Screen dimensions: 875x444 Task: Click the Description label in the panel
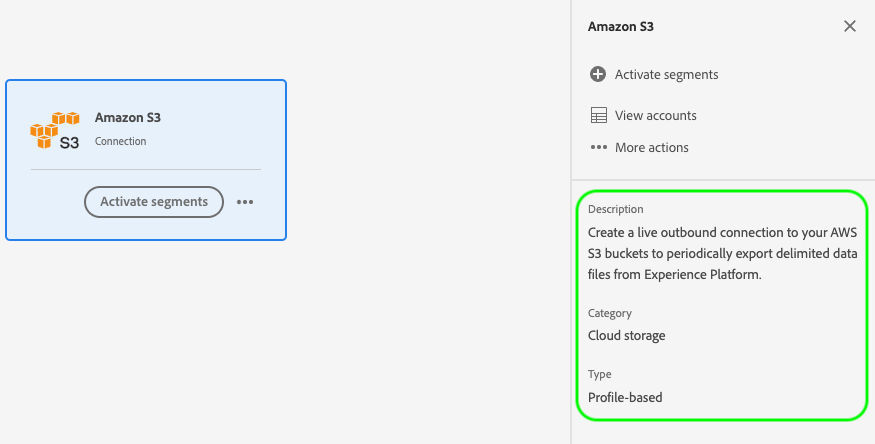(x=616, y=209)
